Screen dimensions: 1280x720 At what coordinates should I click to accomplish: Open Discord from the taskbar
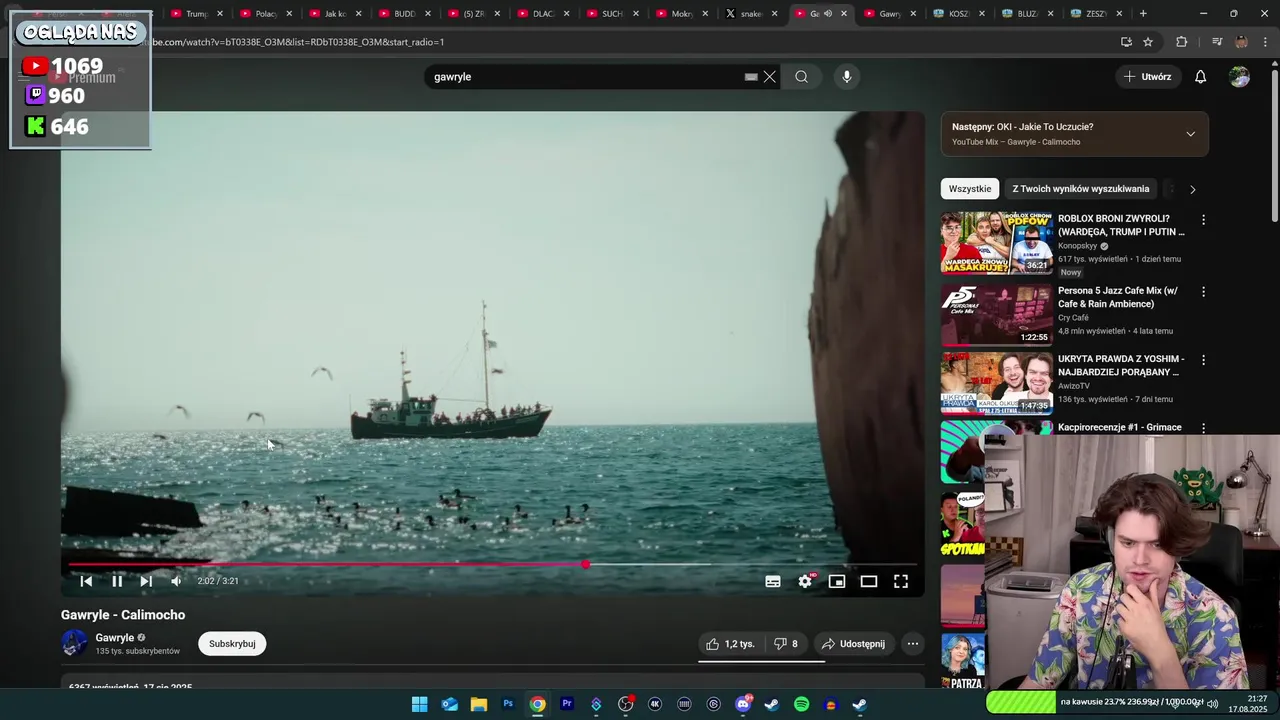(743, 704)
